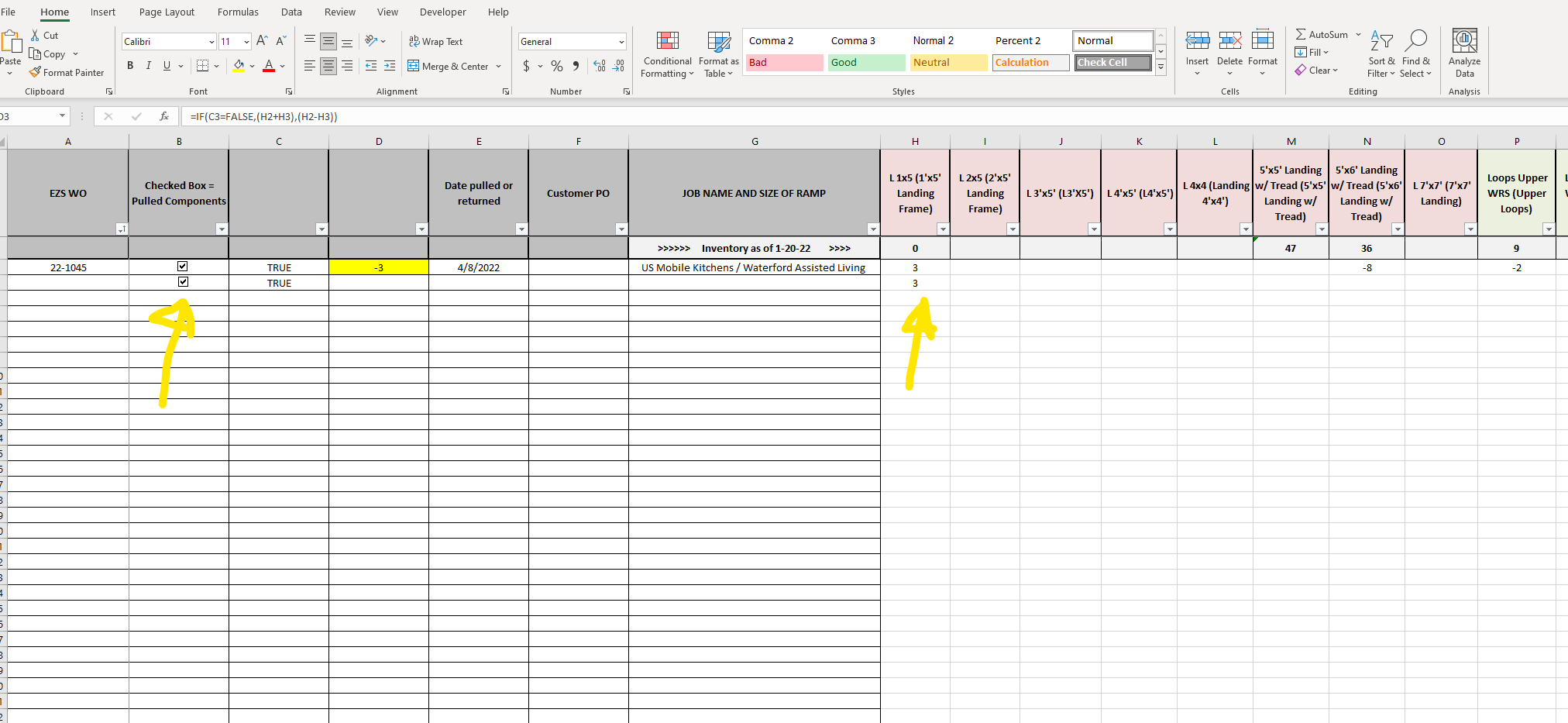Click the Center align icon
The image size is (1568, 723).
point(328,66)
